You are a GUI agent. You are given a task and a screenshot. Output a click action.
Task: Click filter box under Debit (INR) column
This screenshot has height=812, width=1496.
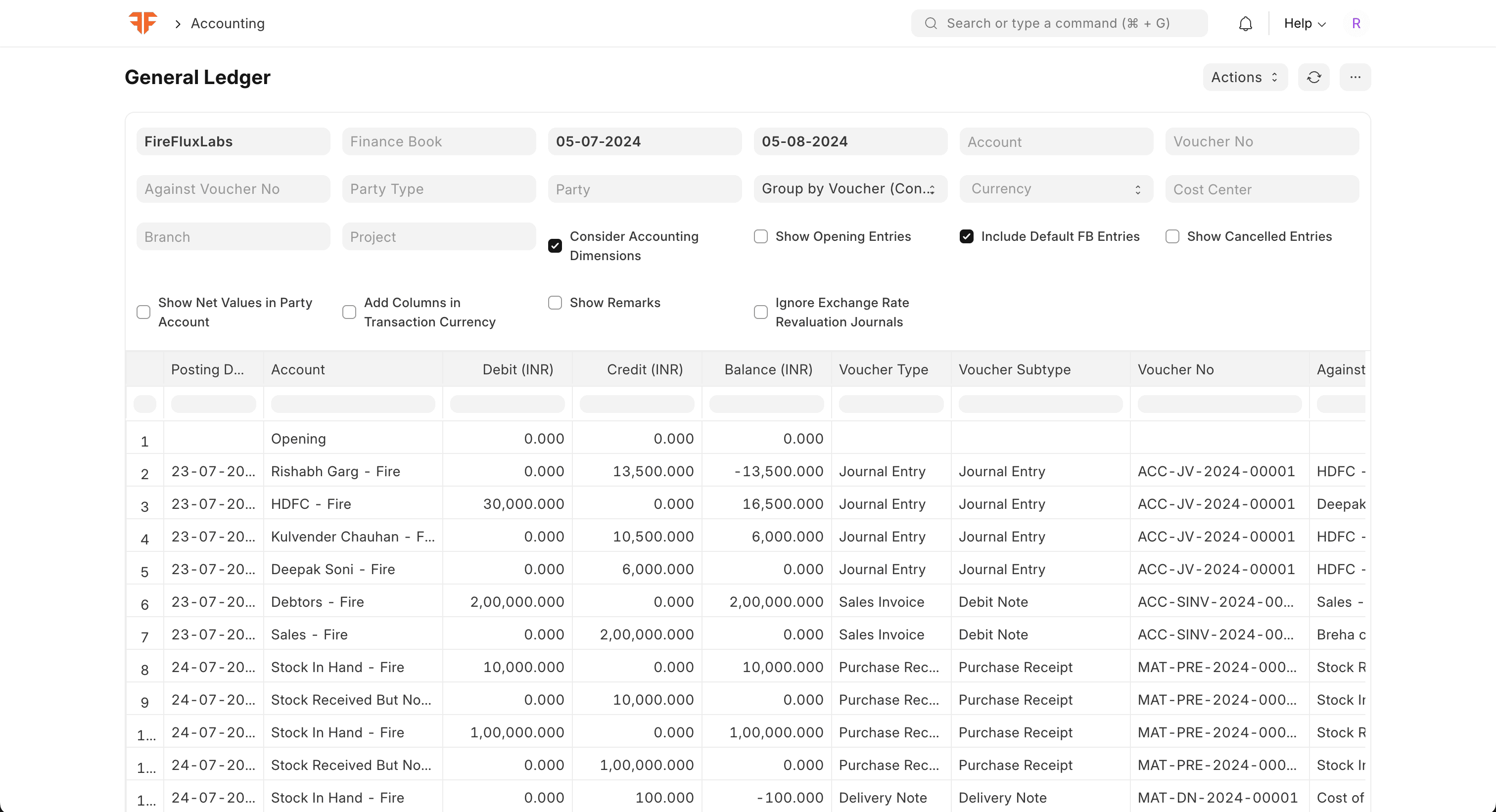click(x=507, y=404)
